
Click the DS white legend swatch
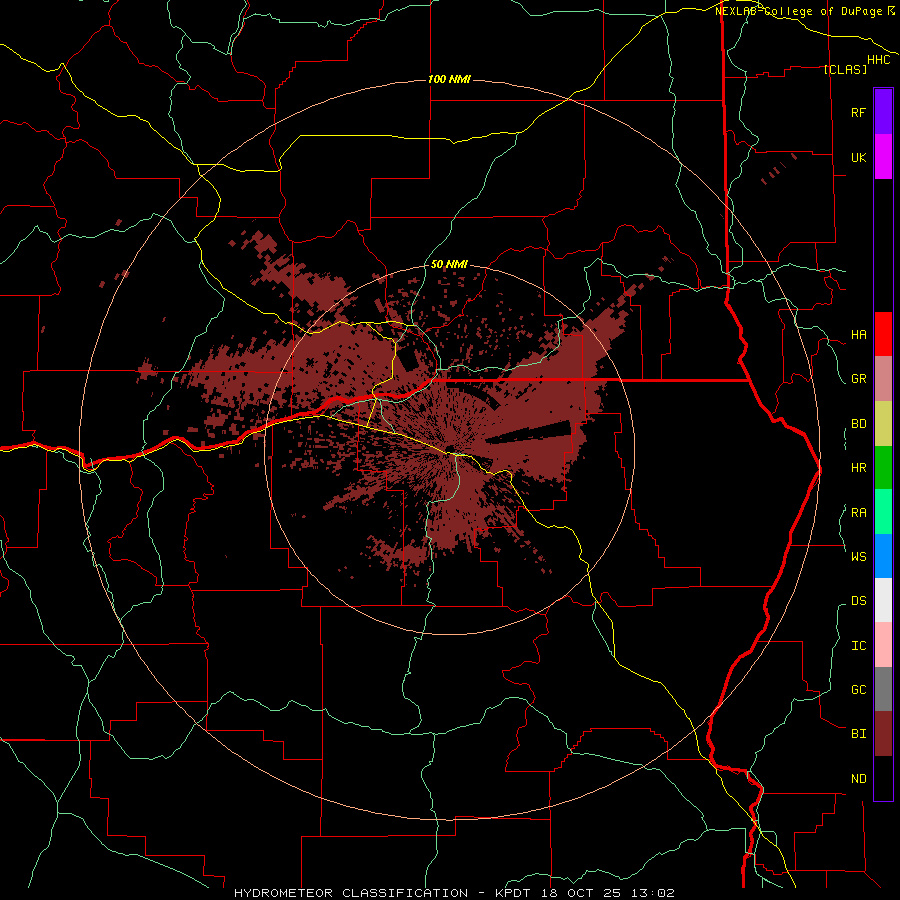[883, 600]
